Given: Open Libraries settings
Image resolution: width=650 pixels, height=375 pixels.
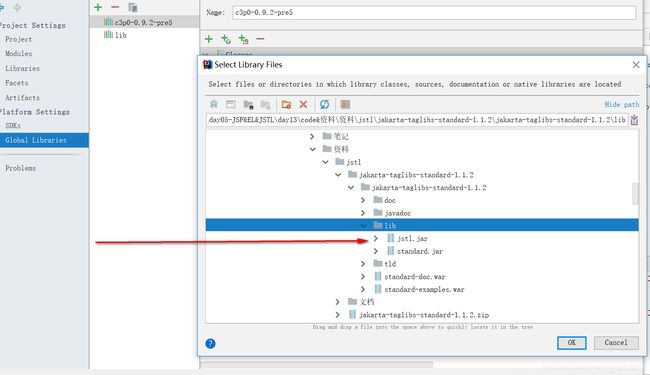Looking at the screenshot, I should [22, 68].
